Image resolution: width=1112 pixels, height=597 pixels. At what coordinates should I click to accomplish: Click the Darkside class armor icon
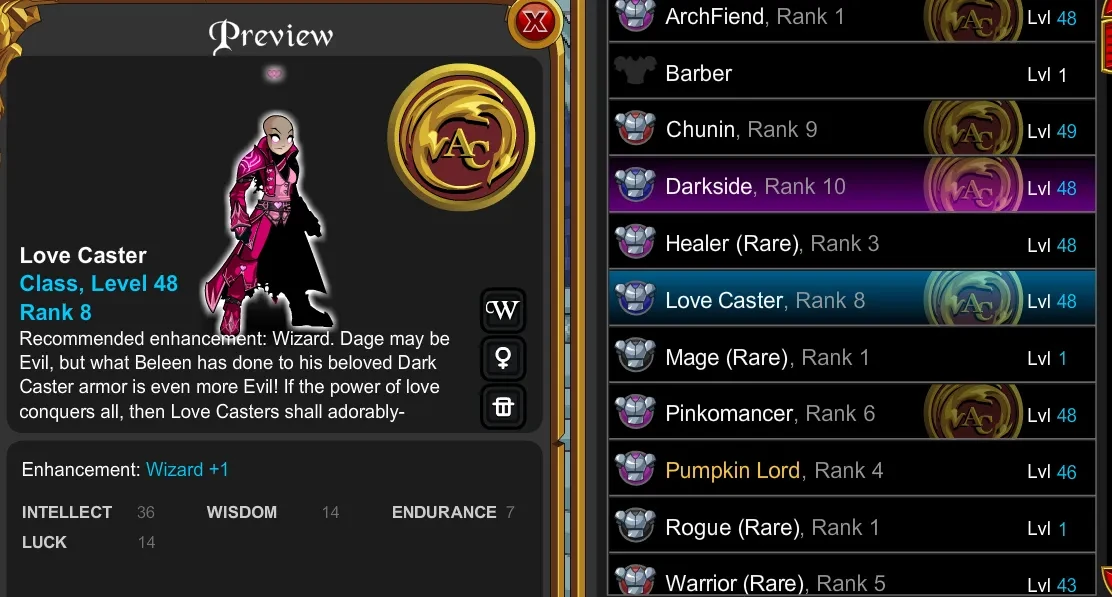click(635, 185)
